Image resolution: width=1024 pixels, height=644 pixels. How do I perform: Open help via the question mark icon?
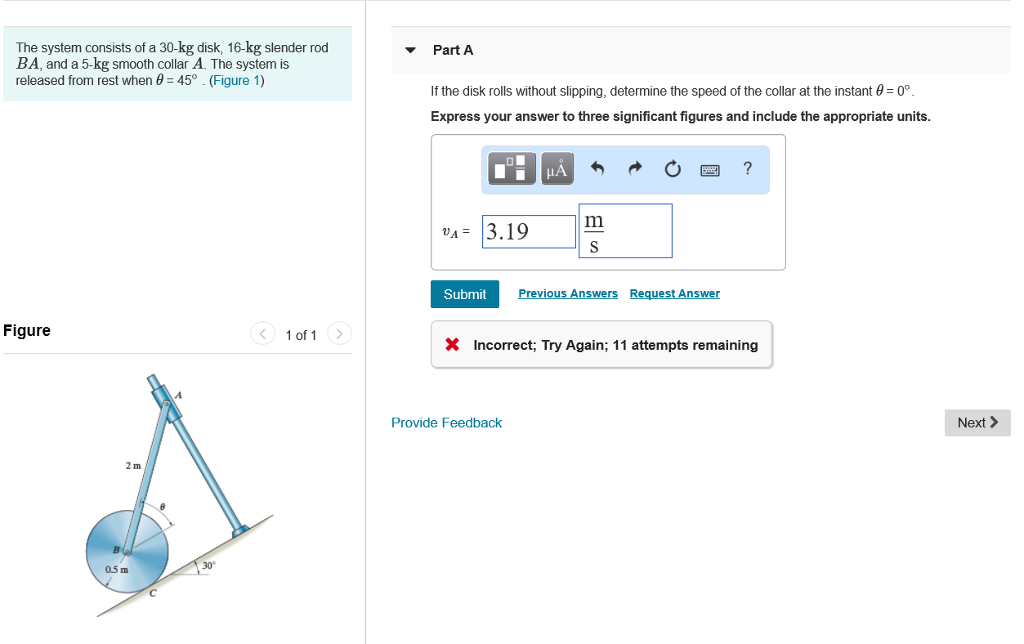(747, 168)
